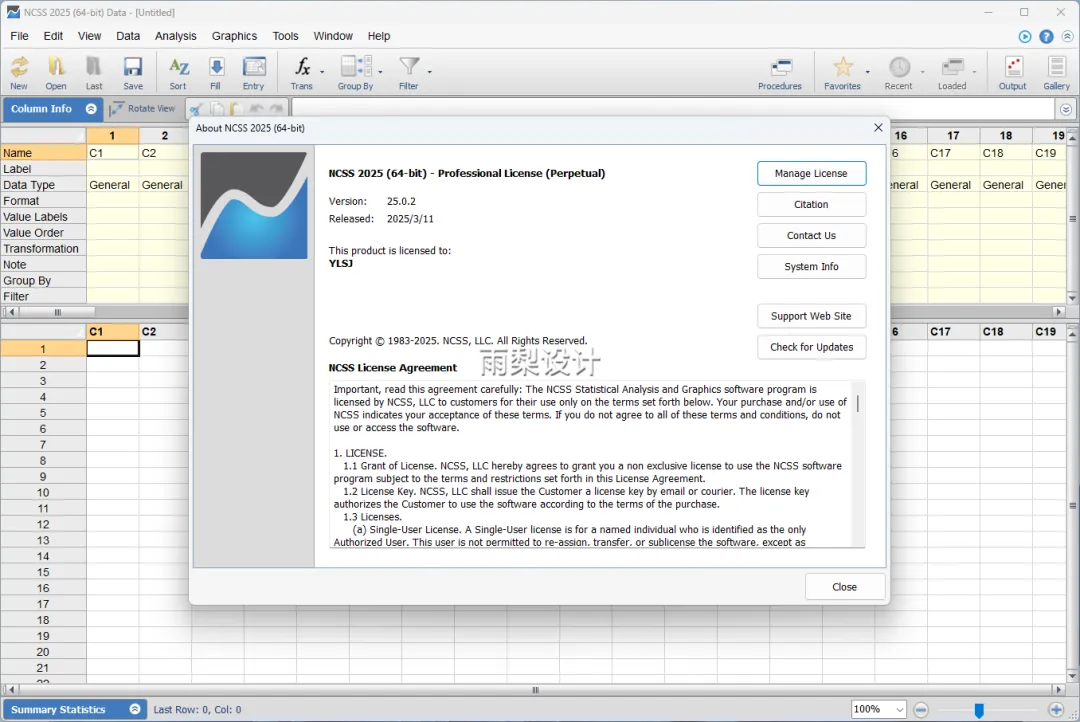Open the Procedures navigator icon

[780, 72]
